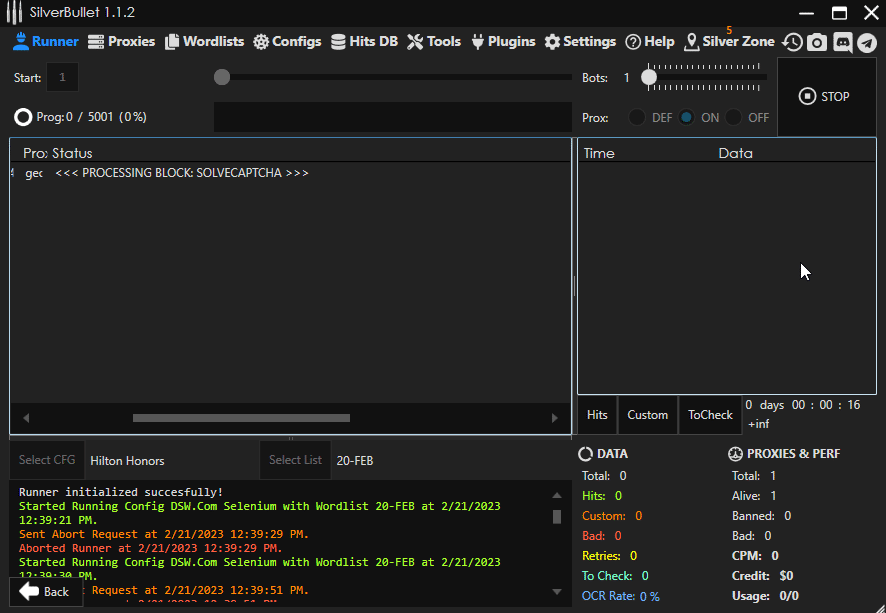This screenshot has height=613, width=886.
Task: Open the Select CFG chooser
Action: (47, 460)
